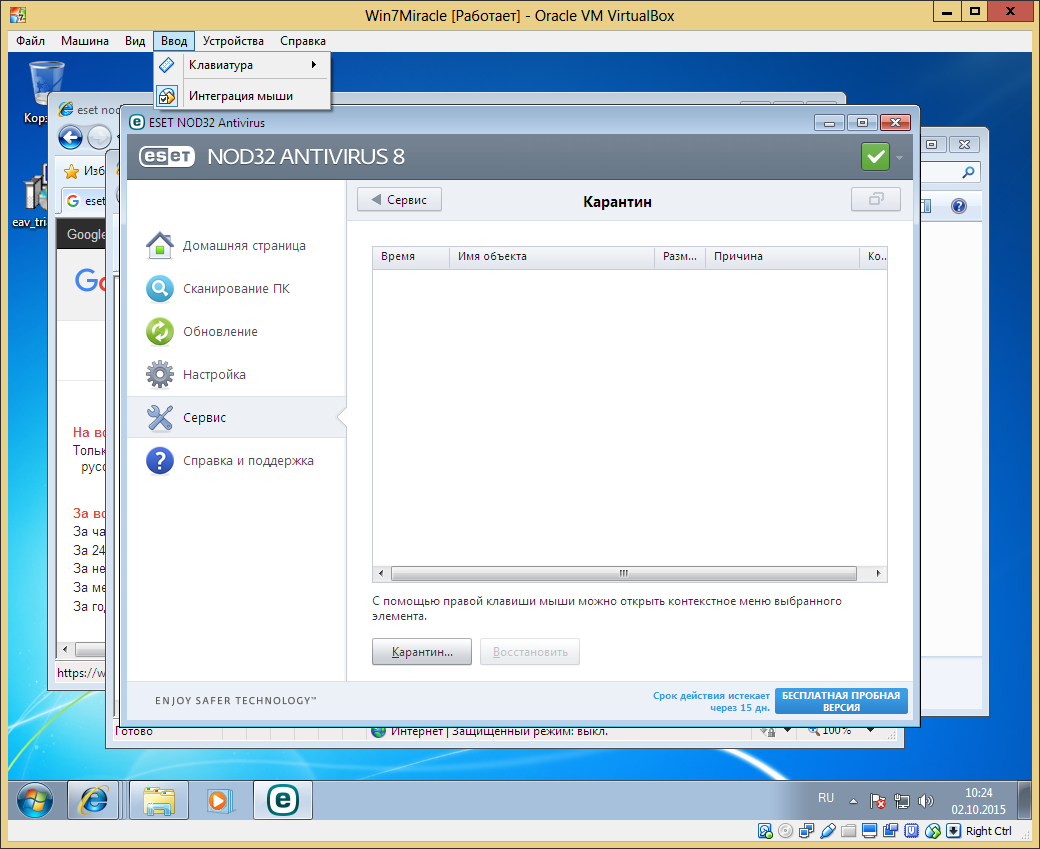Click quarantine scrollbar right arrow

click(x=878, y=573)
